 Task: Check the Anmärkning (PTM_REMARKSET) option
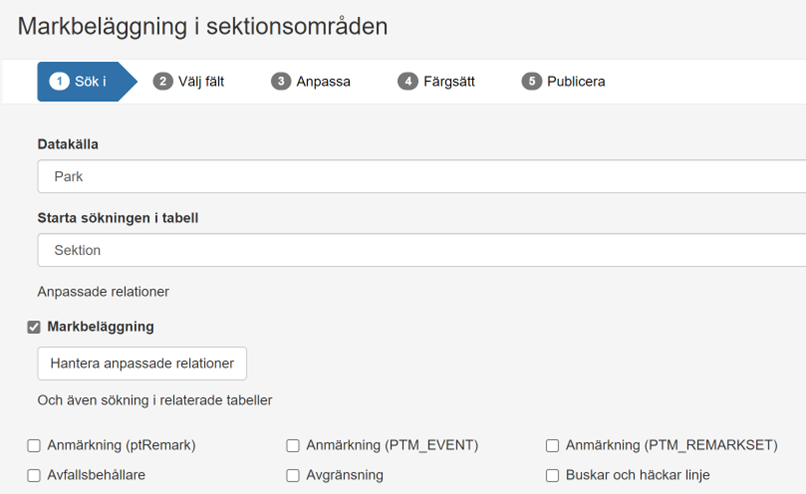pos(553,446)
